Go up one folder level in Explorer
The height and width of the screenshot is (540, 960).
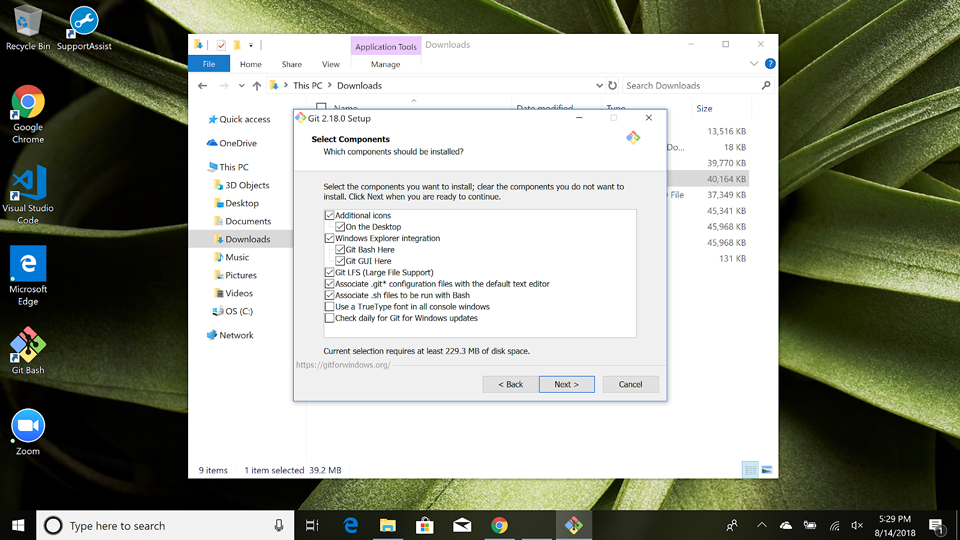257,86
